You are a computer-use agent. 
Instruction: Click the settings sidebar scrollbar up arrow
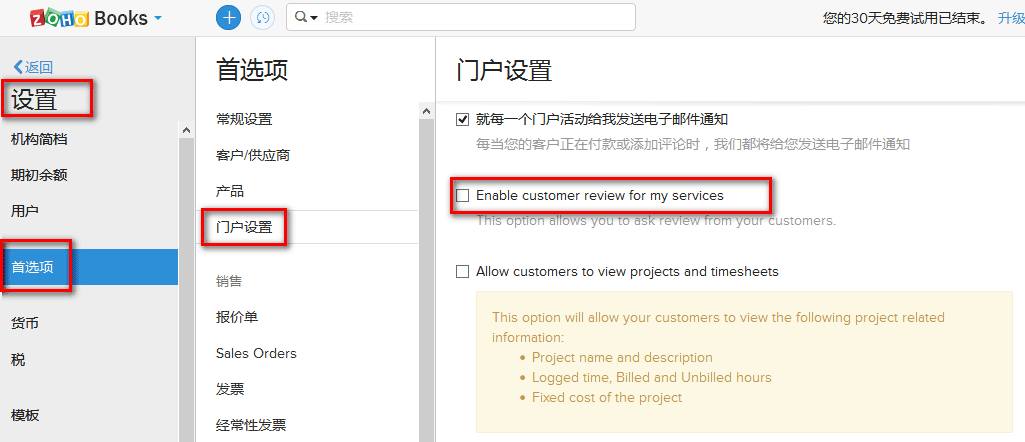186,130
